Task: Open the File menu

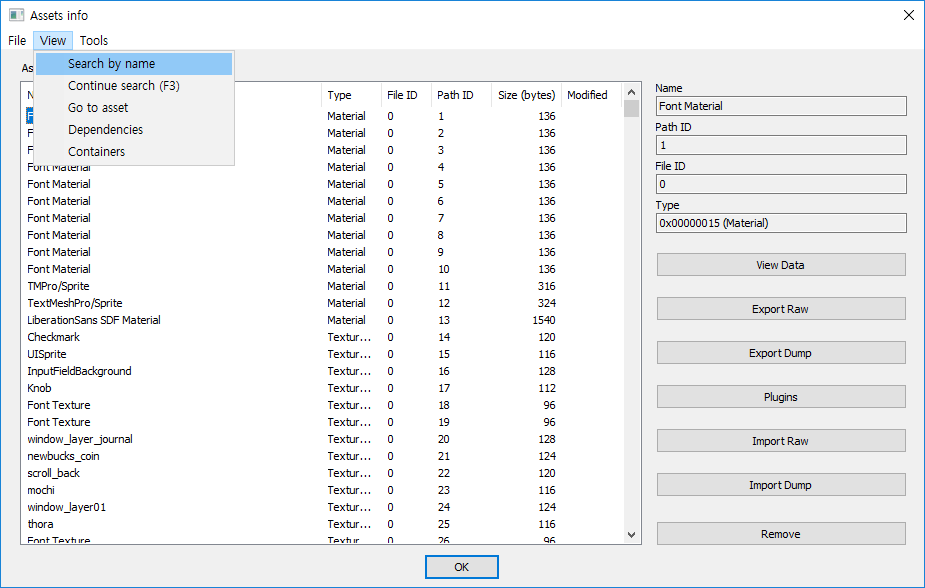Action: click(x=16, y=40)
